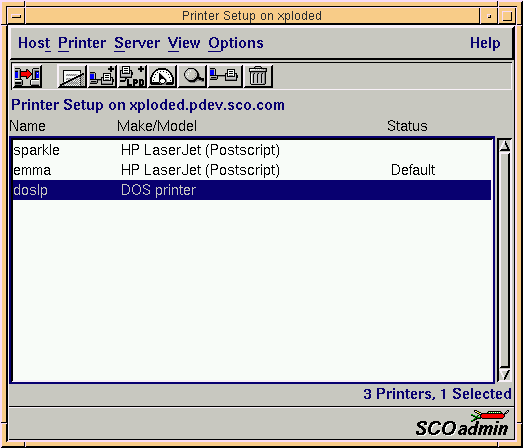Open the Help menu
523x448 pixels.
point(485,43)
